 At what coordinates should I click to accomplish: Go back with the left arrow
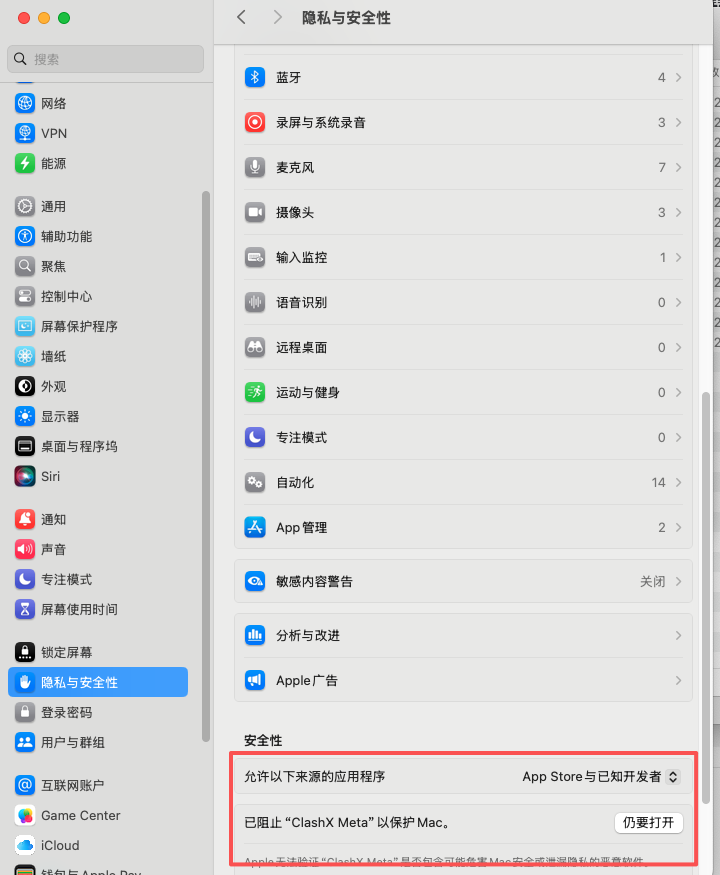point(241,17)
